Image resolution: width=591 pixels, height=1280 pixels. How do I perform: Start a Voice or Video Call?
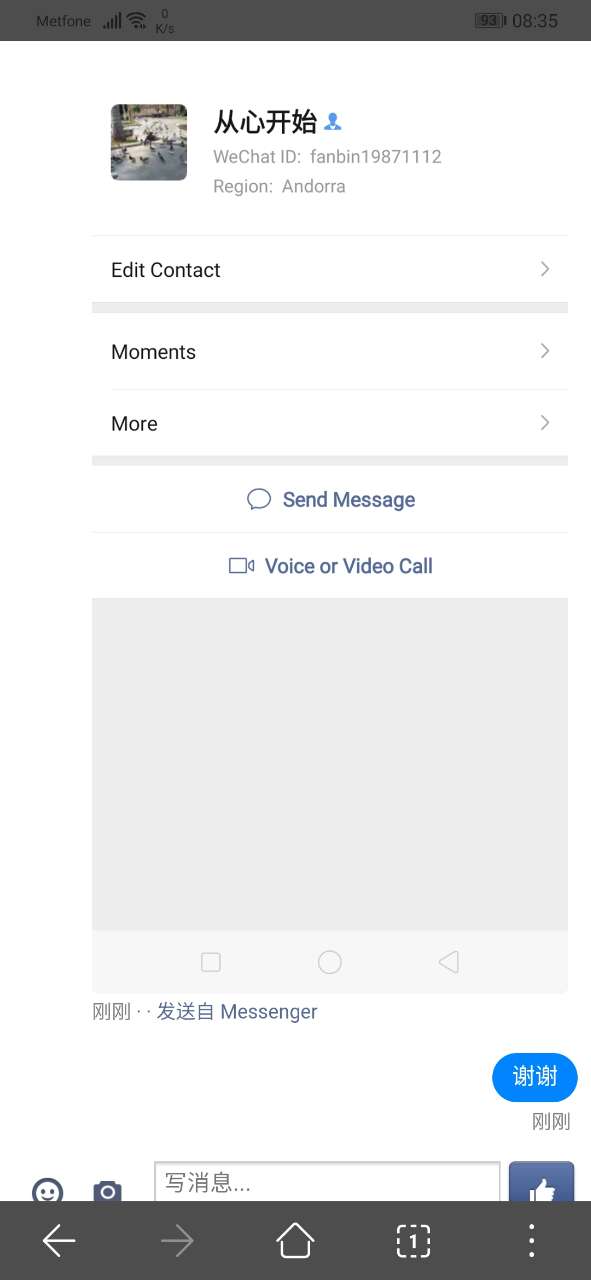pyautogui.click(x=330, y=566)
